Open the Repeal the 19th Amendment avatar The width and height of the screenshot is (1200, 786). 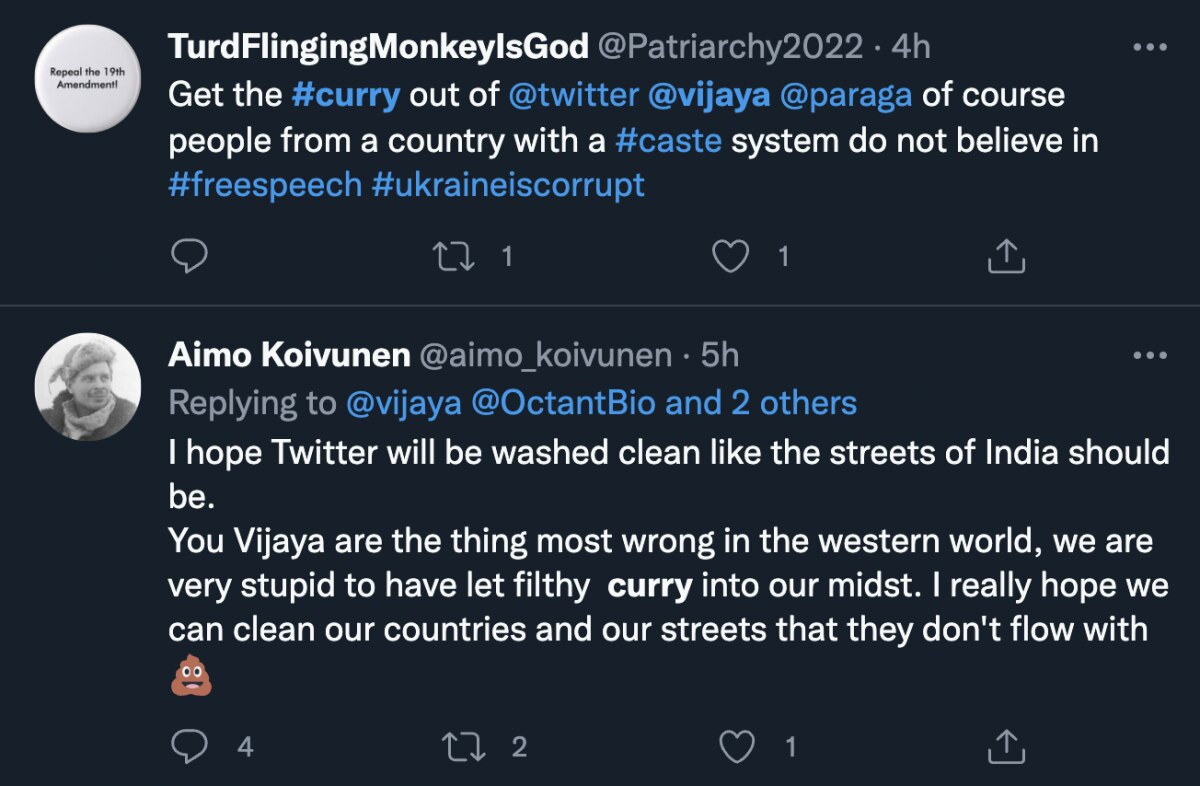88,78
